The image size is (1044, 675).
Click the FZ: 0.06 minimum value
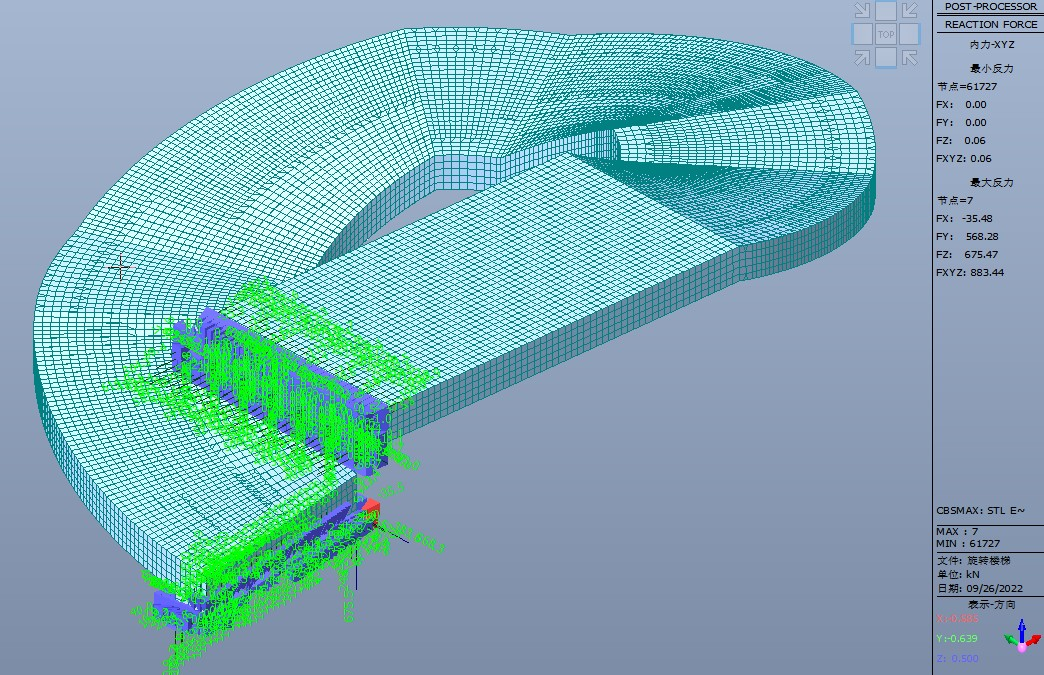(961, 140)
